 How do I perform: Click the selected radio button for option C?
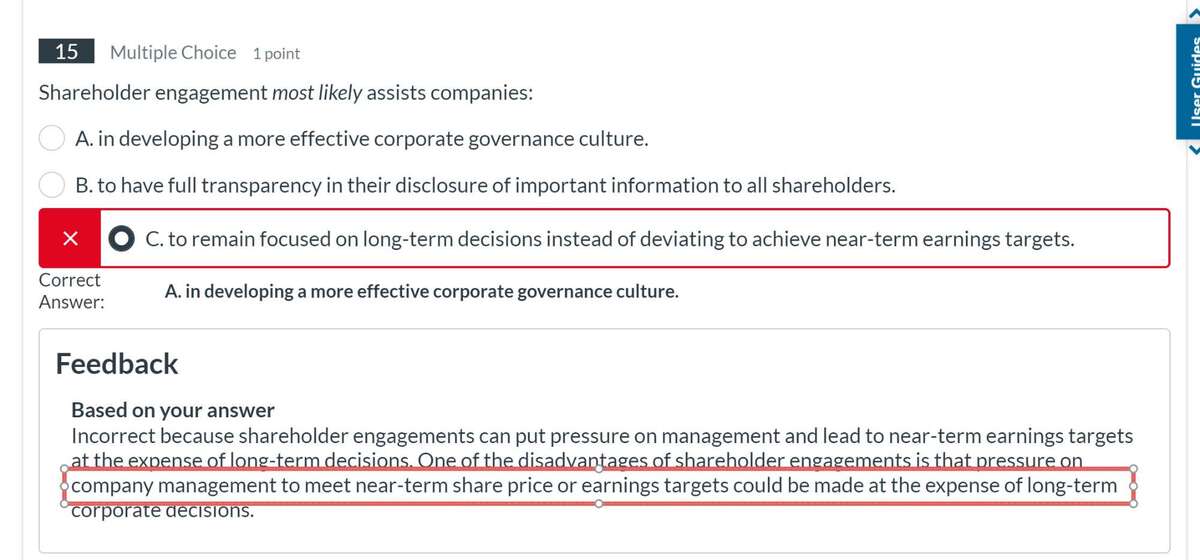coord(123,239)
